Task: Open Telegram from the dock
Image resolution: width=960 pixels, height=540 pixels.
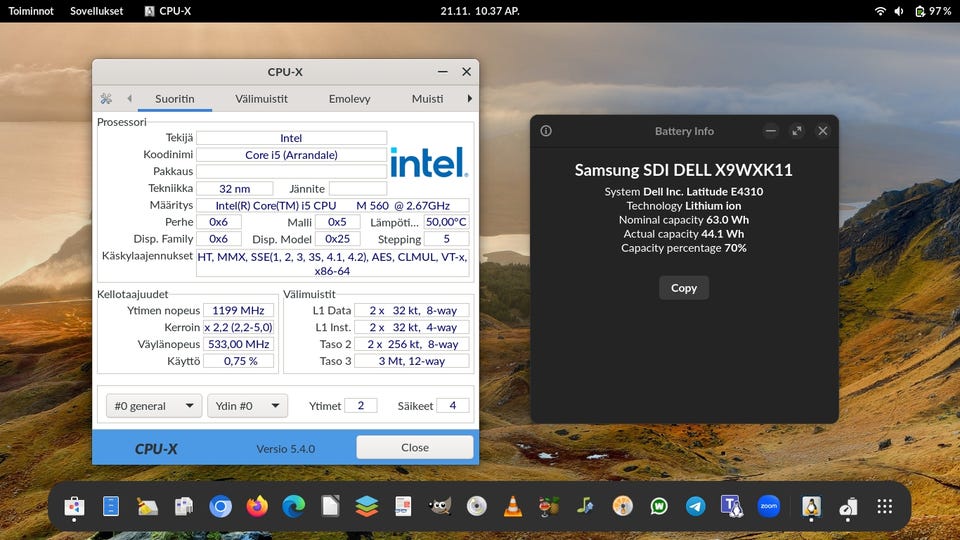Action: click(695, 507)
